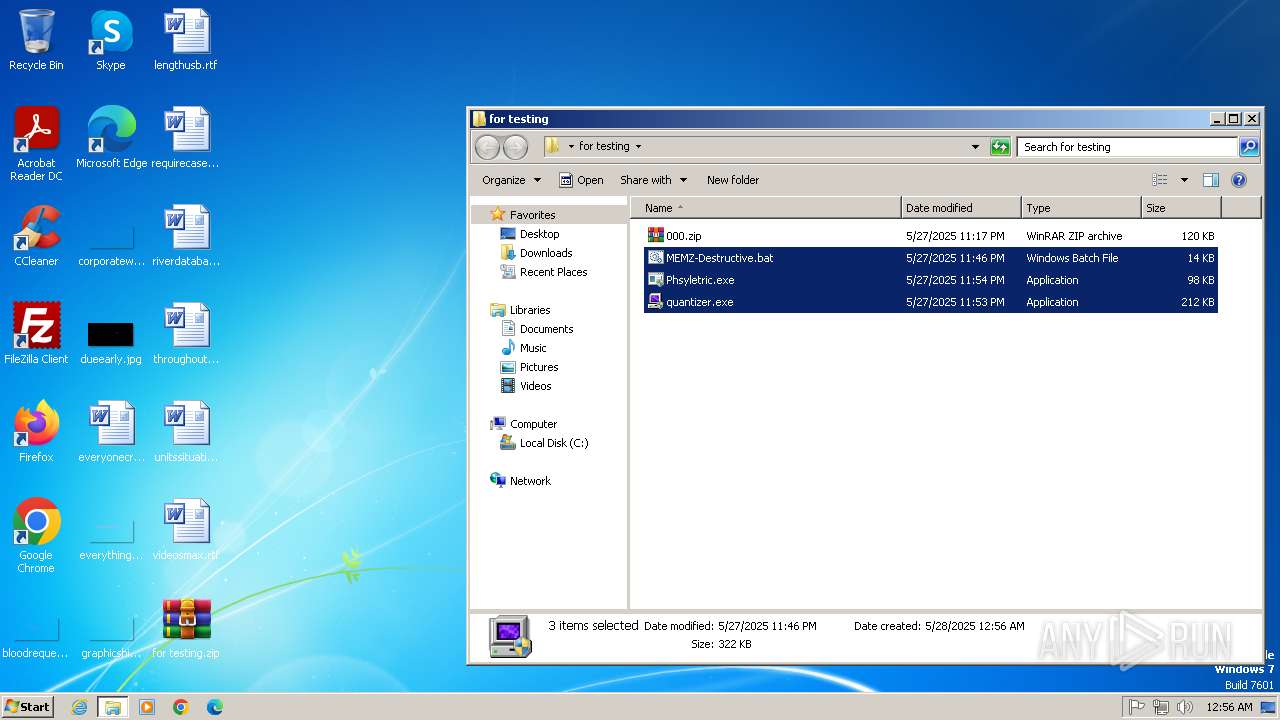Click the Windows Media Player taskbar icon
1280x720 pixels.
[x=147, y=707]
